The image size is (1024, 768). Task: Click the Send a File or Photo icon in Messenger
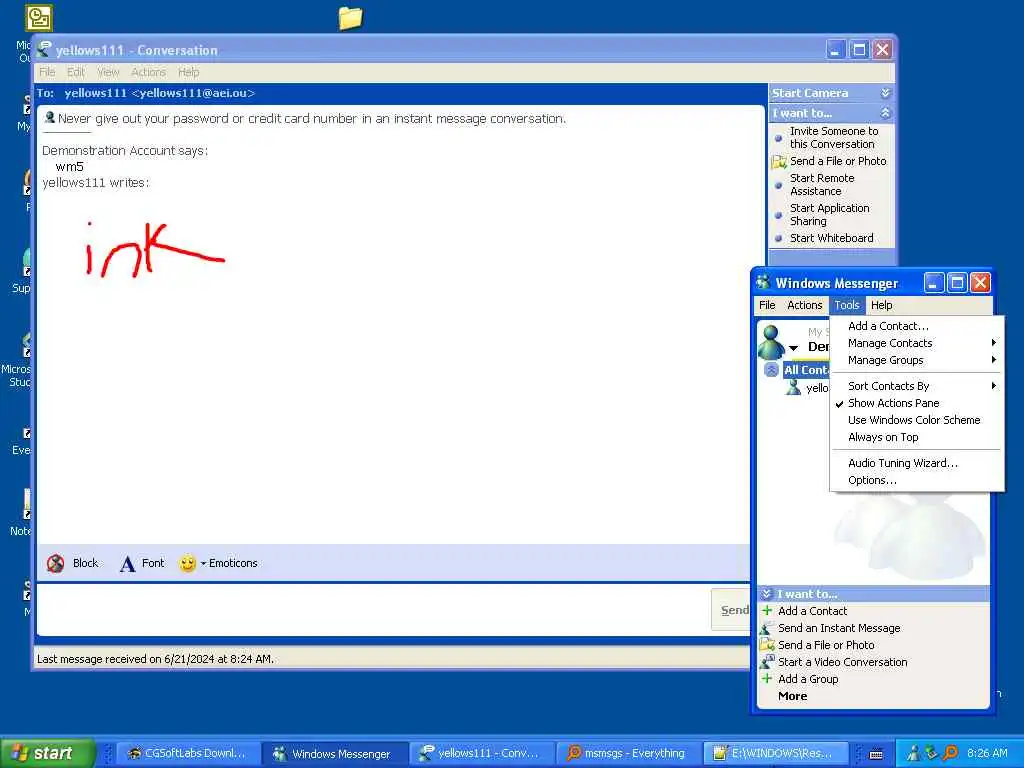point(767,645)
